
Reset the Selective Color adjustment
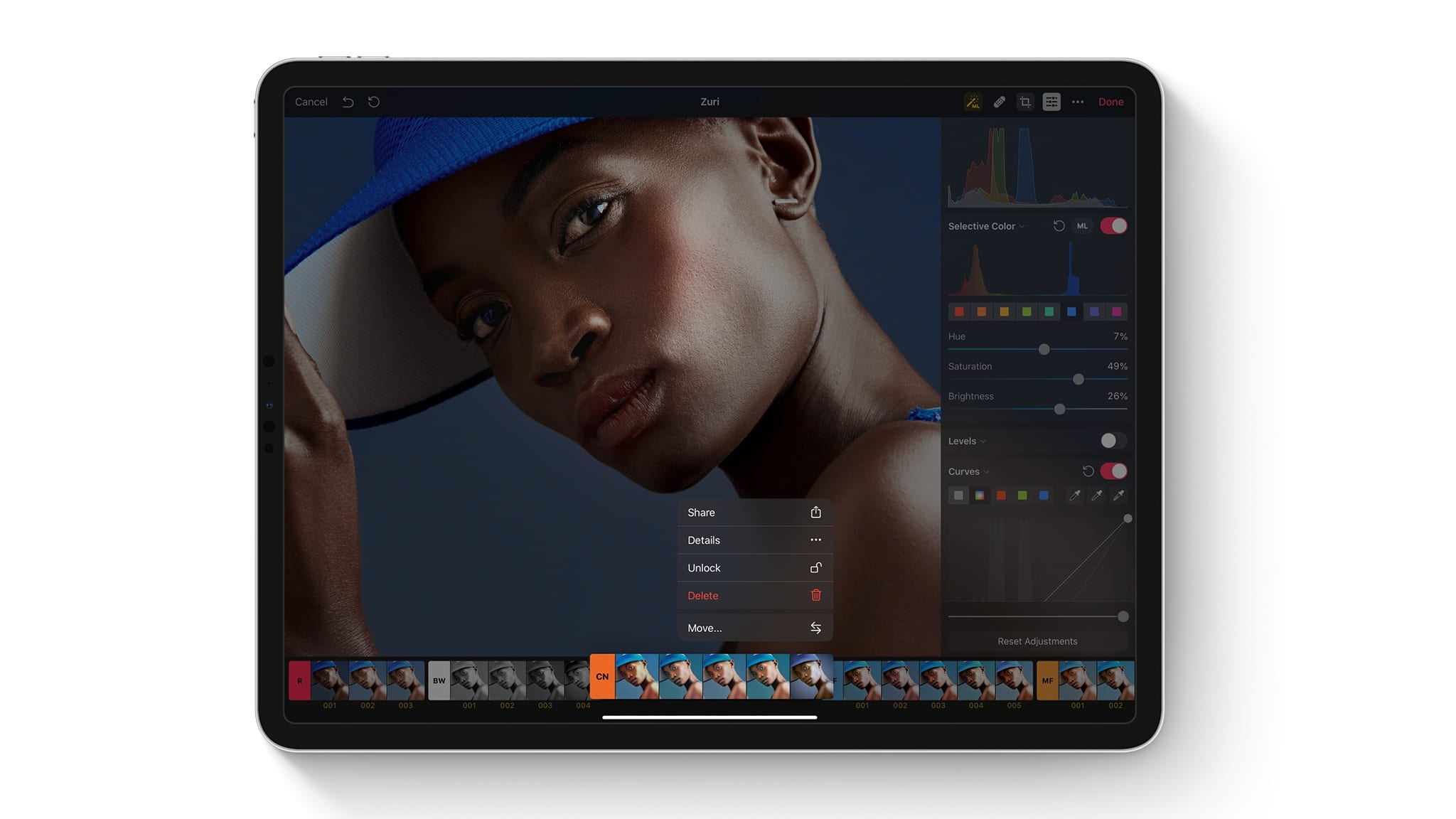coord(1059,226)
